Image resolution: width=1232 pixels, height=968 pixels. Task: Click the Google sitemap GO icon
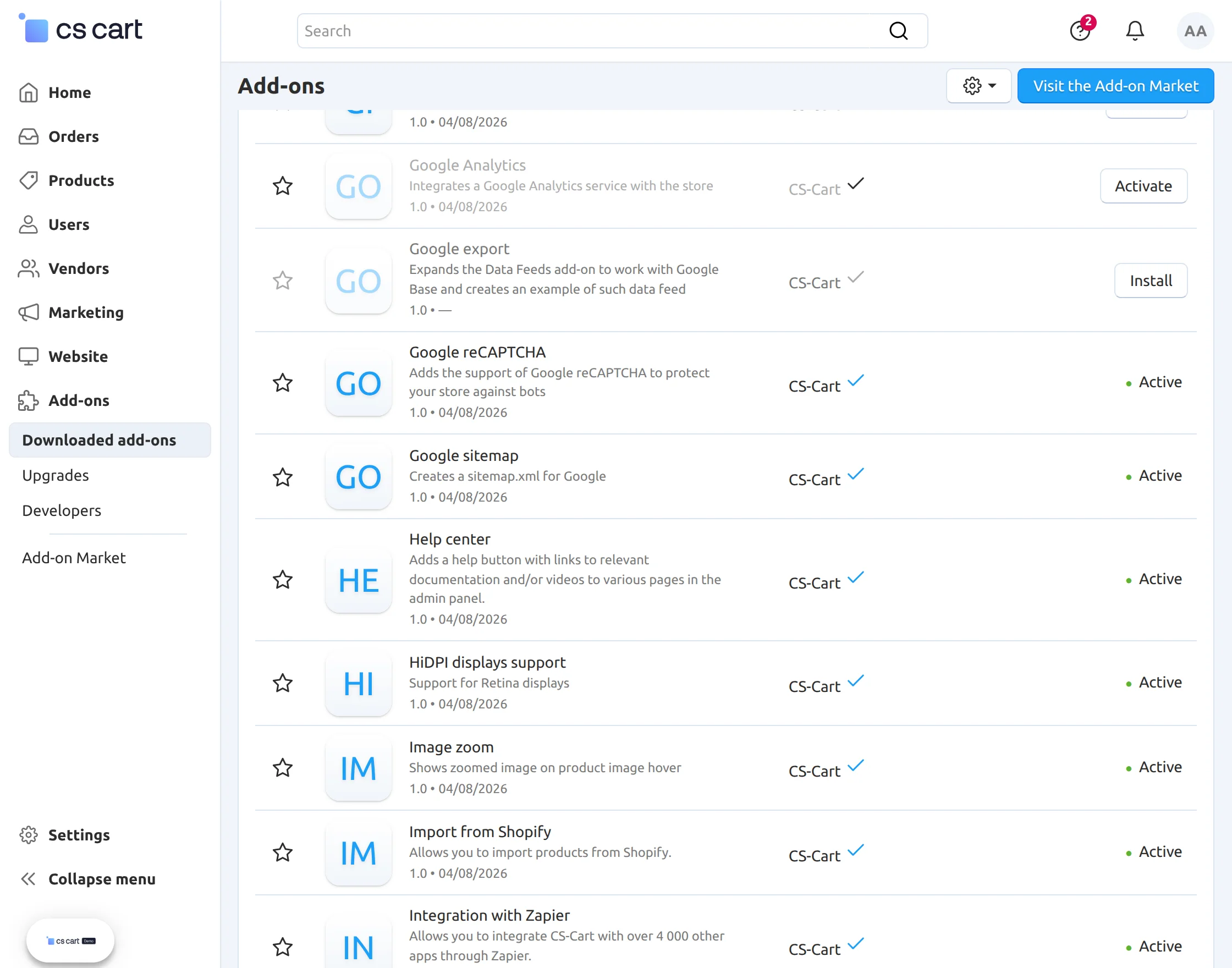point(358,477)
